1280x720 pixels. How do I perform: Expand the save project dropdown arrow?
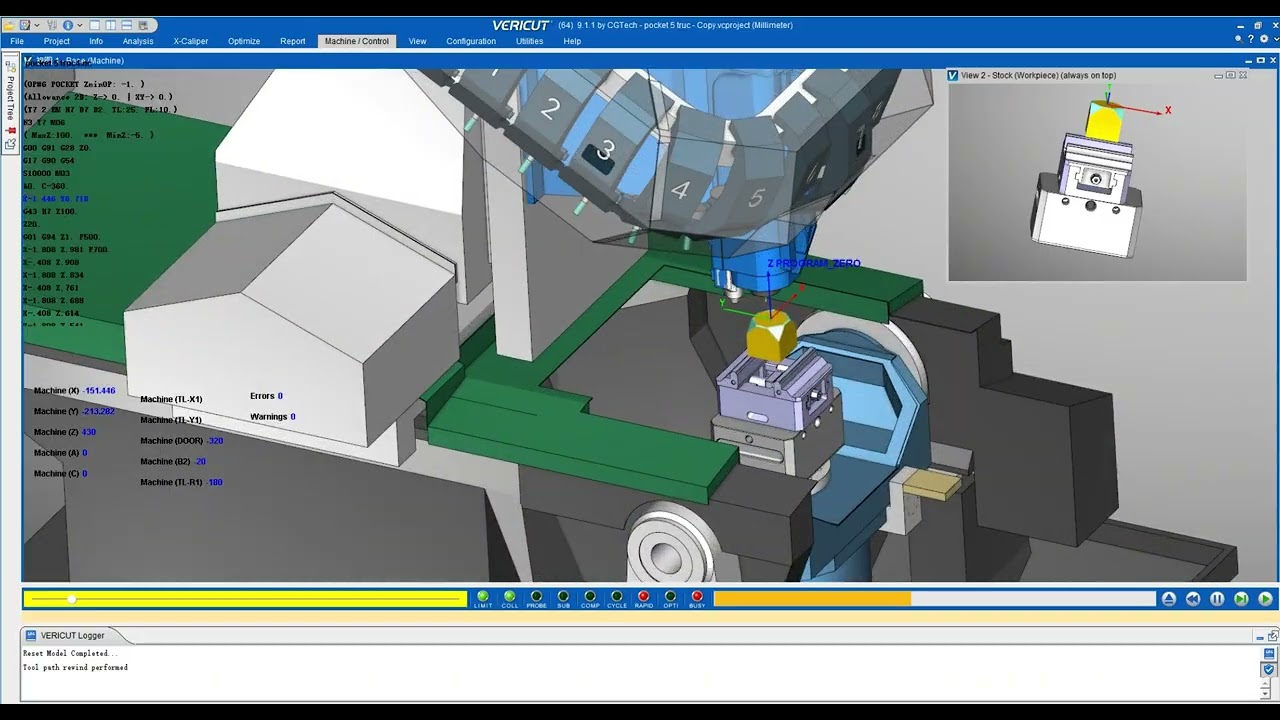(37, 25)
